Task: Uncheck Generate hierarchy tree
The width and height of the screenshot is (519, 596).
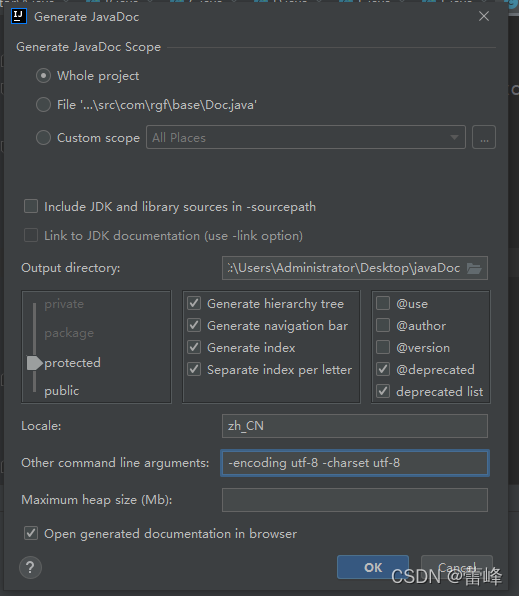Action: 194,303
